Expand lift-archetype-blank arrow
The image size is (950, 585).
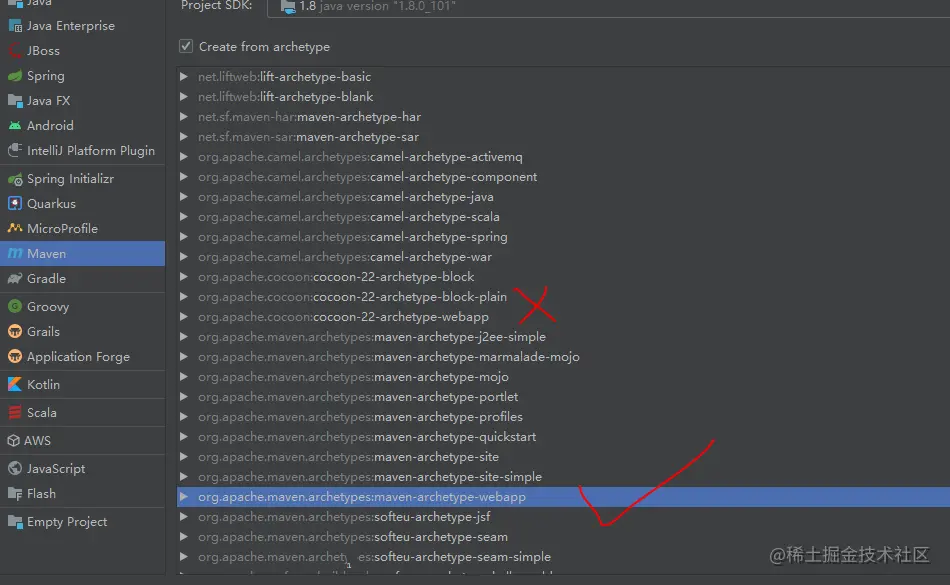coord(184,96)
